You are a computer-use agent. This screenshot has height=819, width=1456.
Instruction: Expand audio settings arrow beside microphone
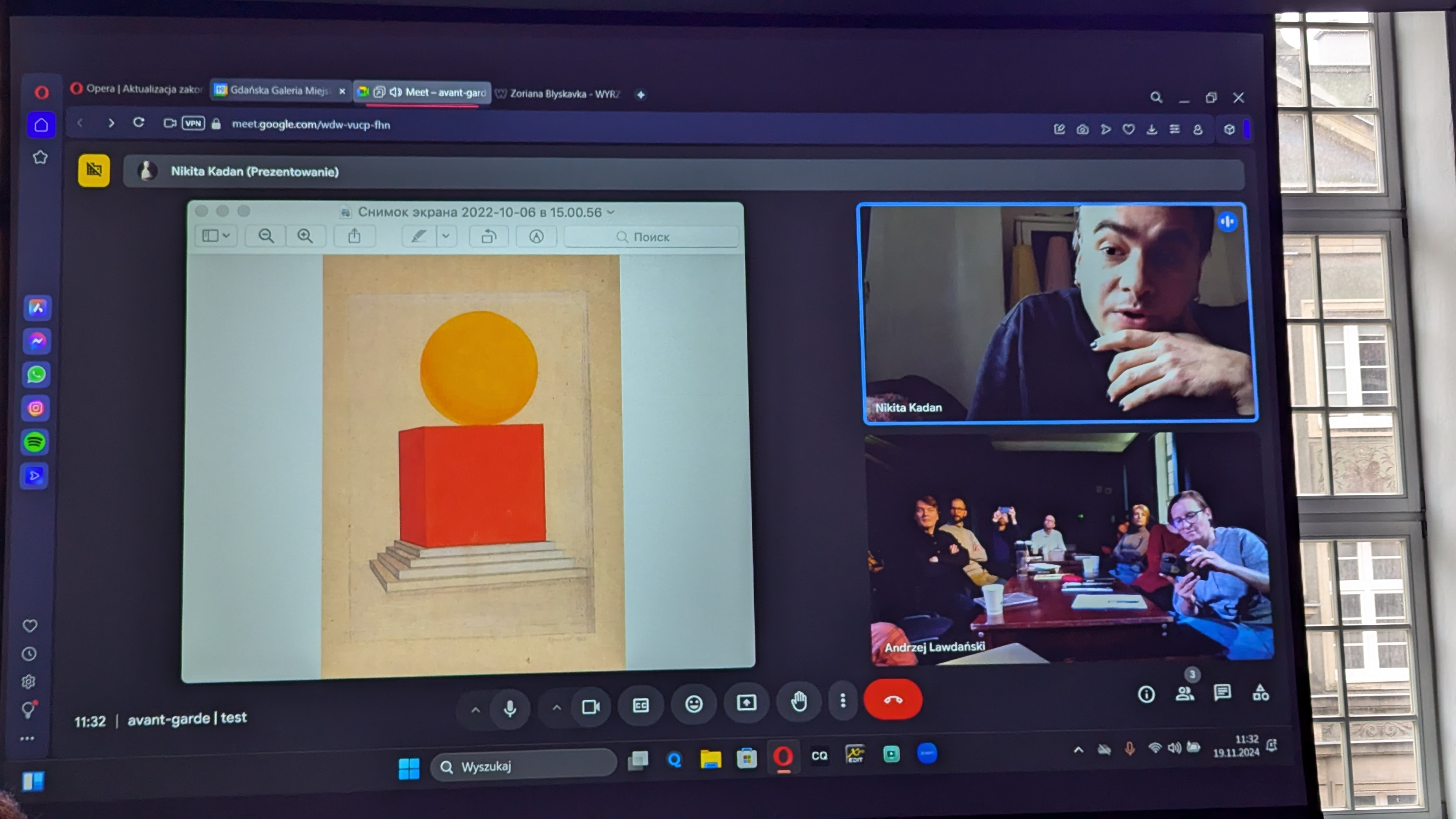475,710
